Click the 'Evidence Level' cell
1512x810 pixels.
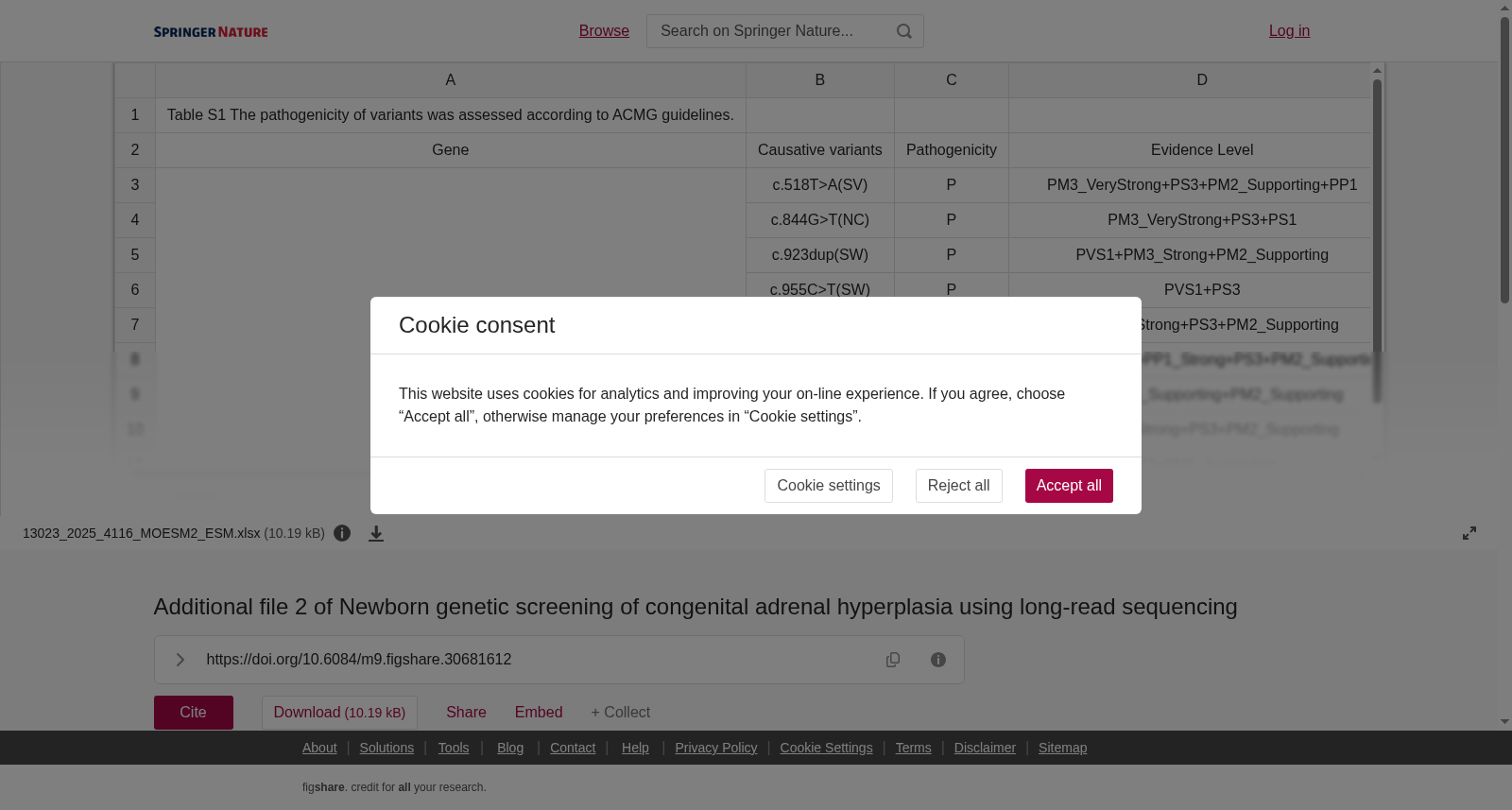(x=1190, y=150)
